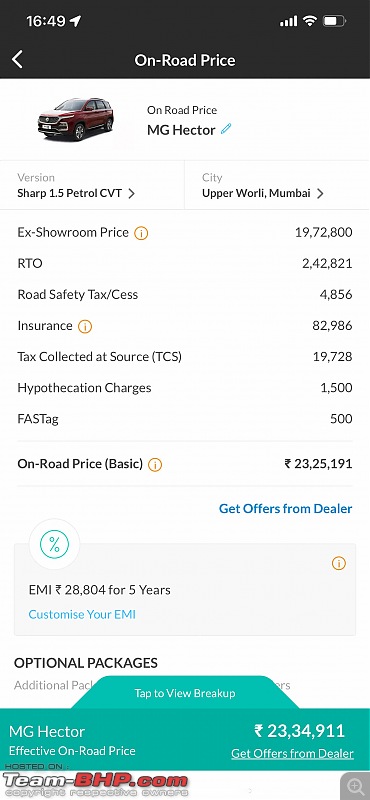
Task: Expand the City selector chevron
Action: [320, 193]
